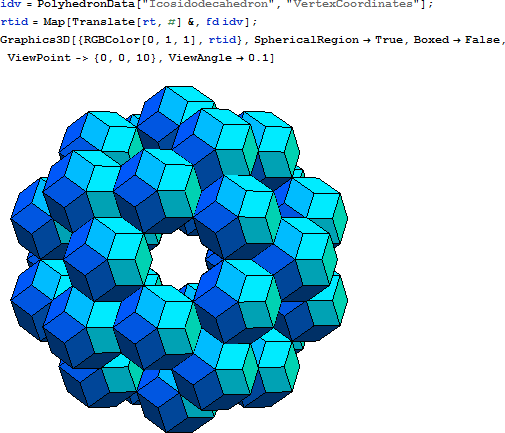Click the fd symbol before idv

[212, 22]
